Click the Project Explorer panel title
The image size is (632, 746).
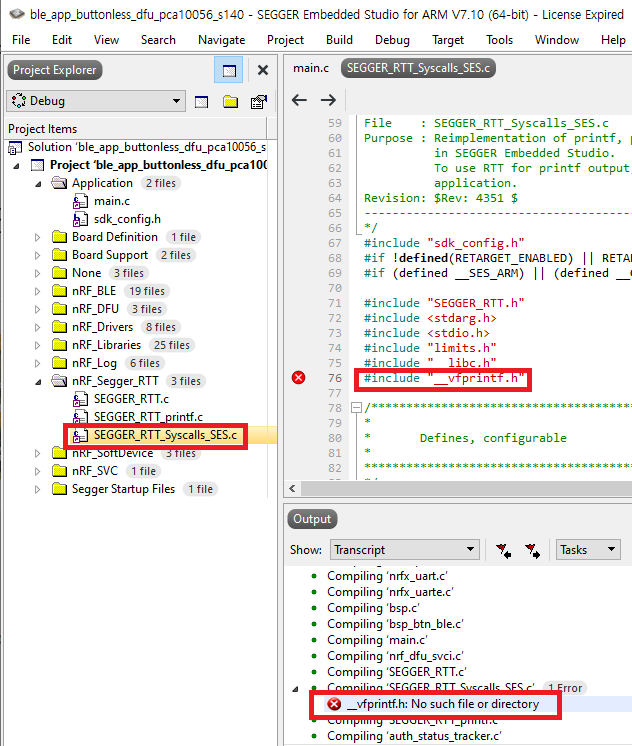tap(55, 70)
